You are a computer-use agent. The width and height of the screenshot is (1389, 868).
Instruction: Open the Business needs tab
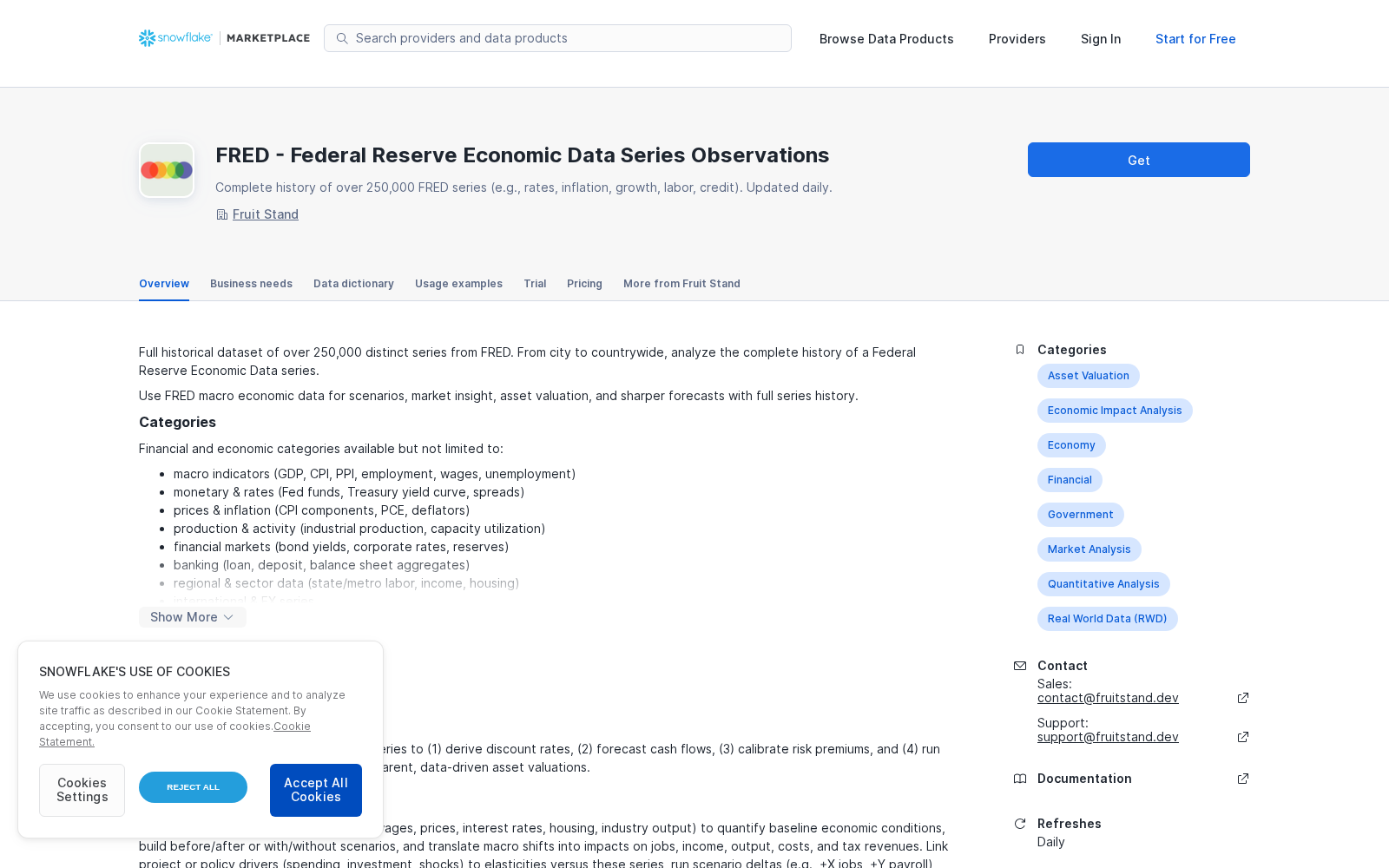(251, 284)
